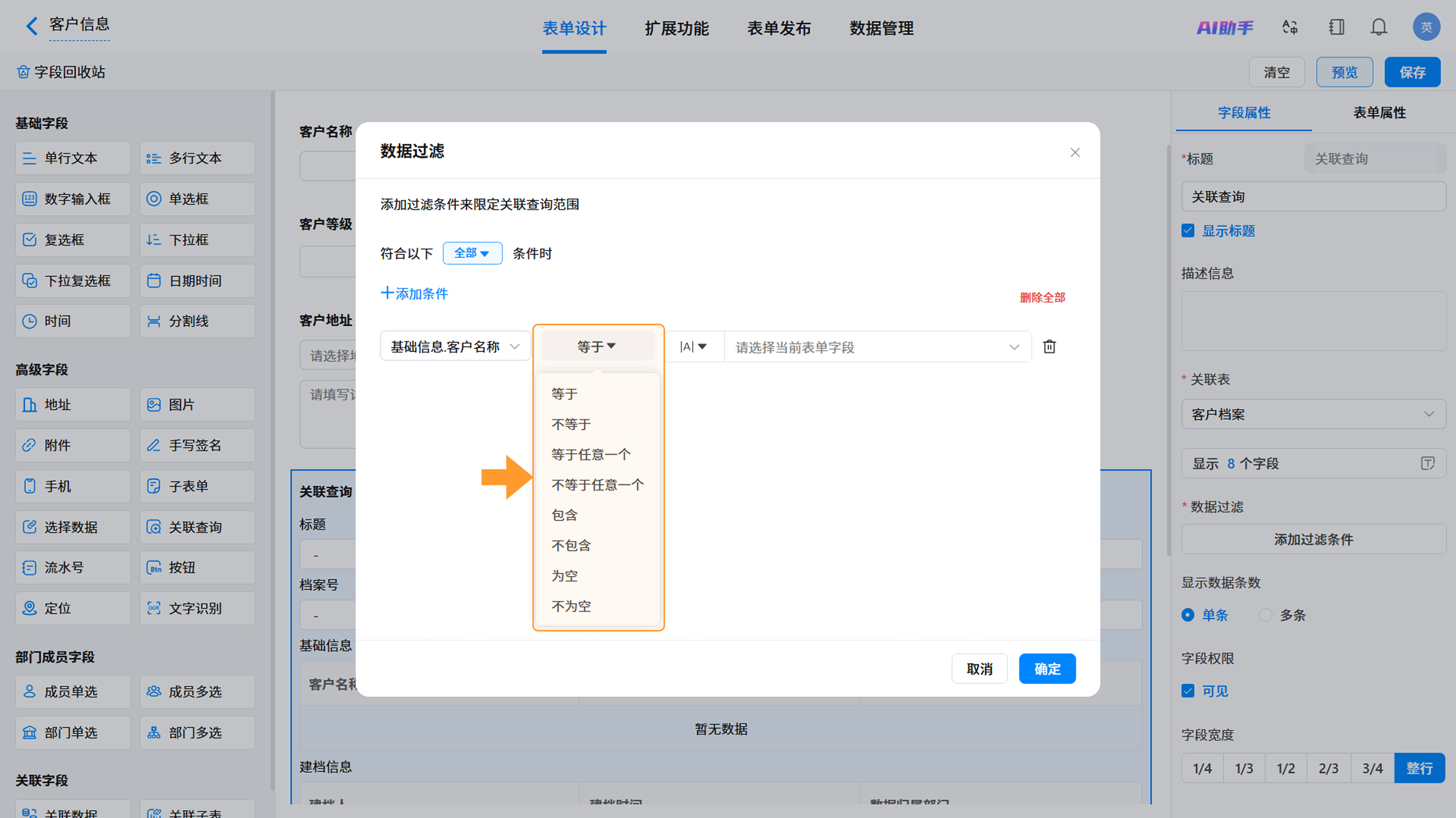Click the 描述信息 text area

tap(1313, 321)
